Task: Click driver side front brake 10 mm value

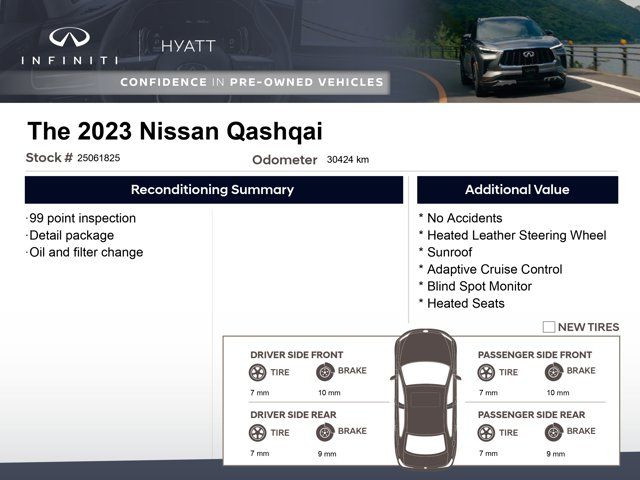Action: [329, 393]
